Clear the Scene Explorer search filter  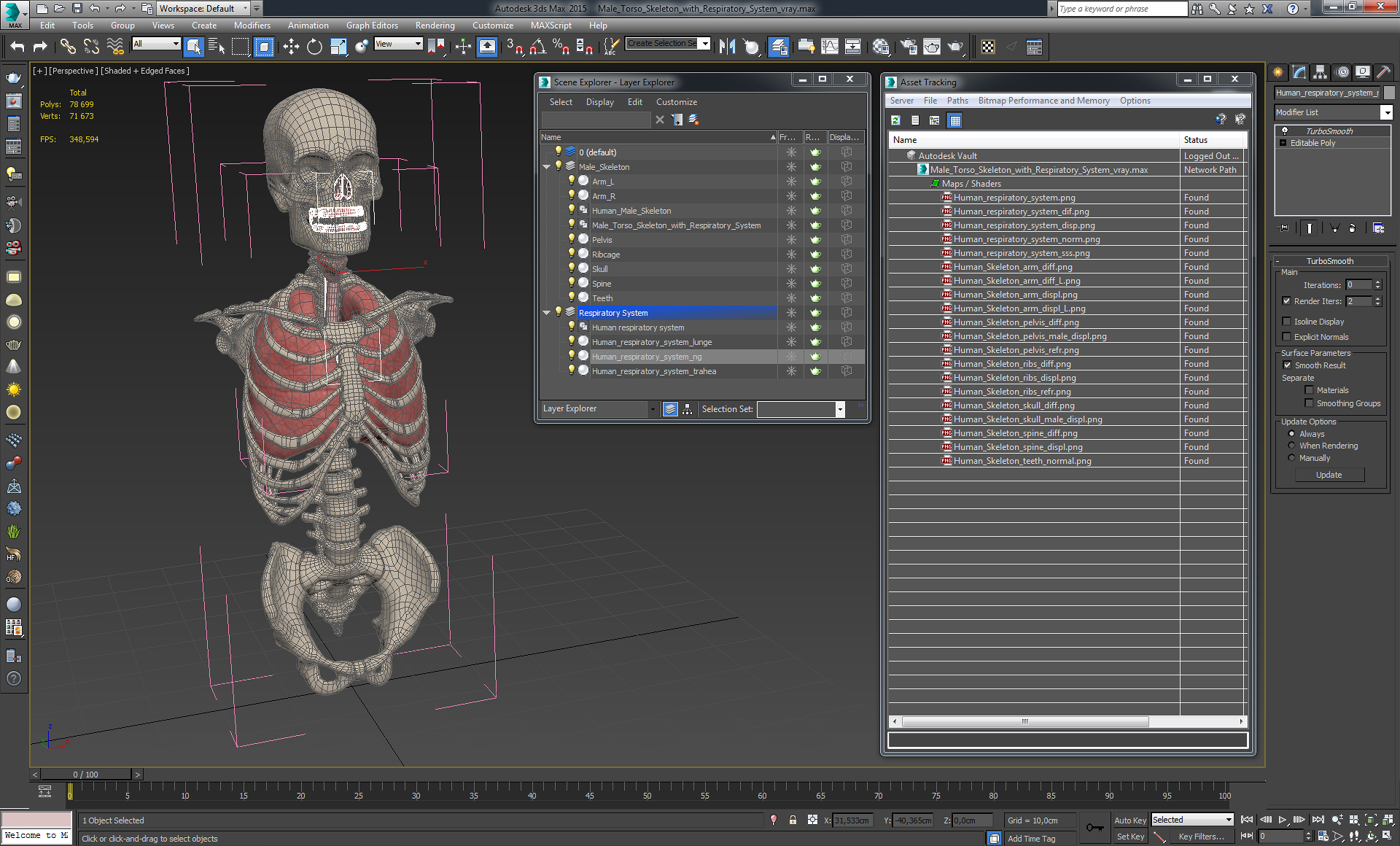(660, 120)
